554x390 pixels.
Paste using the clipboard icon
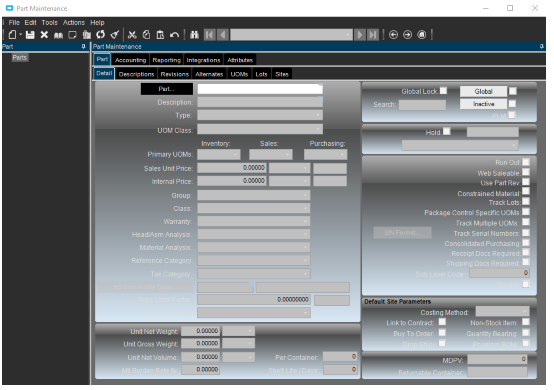(x=160, y=35)
